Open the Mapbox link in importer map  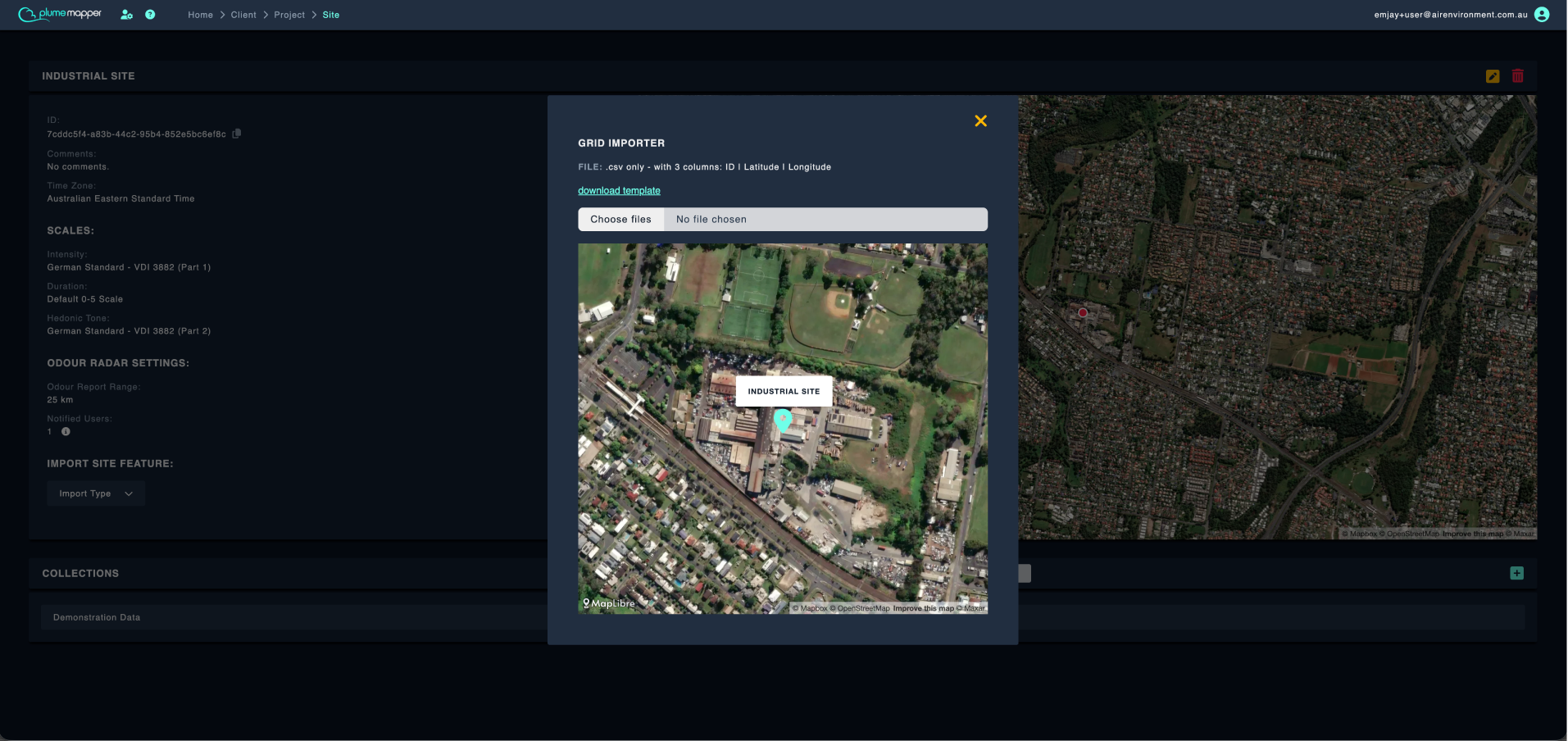810,608
